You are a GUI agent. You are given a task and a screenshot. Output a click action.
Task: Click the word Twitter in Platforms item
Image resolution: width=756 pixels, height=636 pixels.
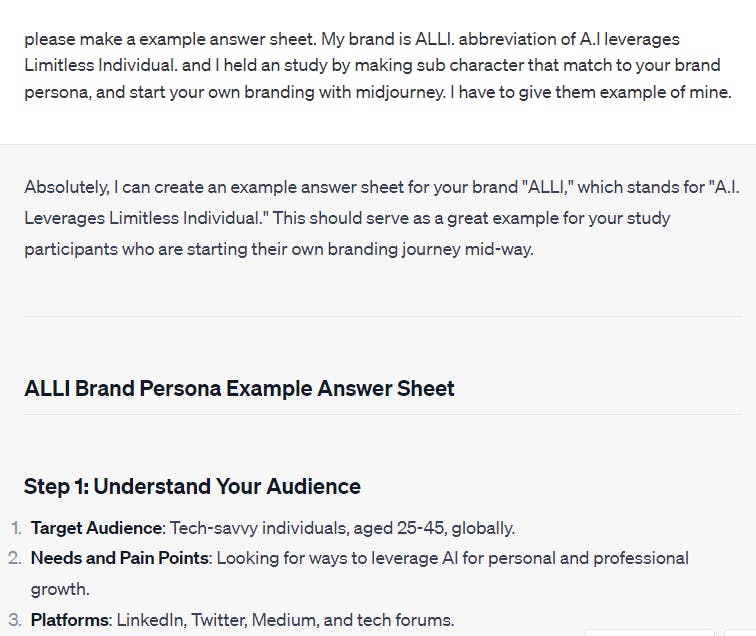(x=219, y=620)
